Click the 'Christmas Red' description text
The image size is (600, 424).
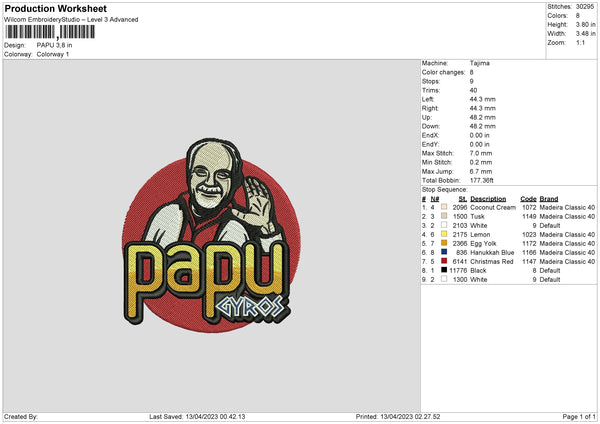[x=492, y=261]
